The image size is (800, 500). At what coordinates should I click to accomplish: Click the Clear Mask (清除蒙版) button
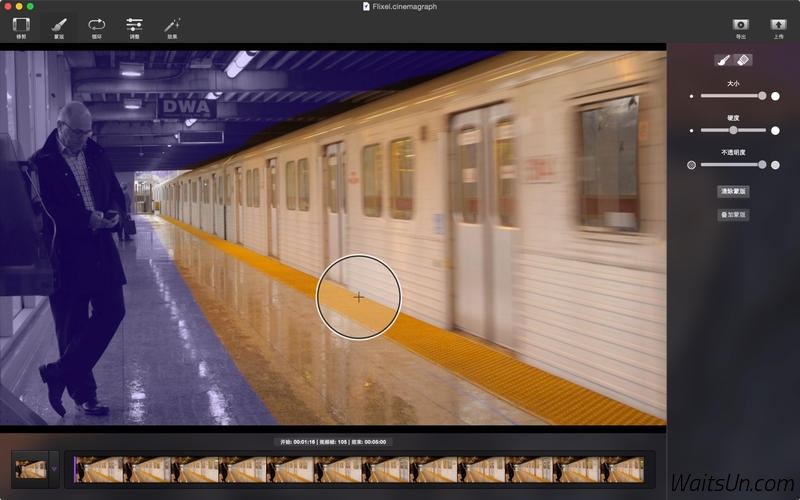733,191
